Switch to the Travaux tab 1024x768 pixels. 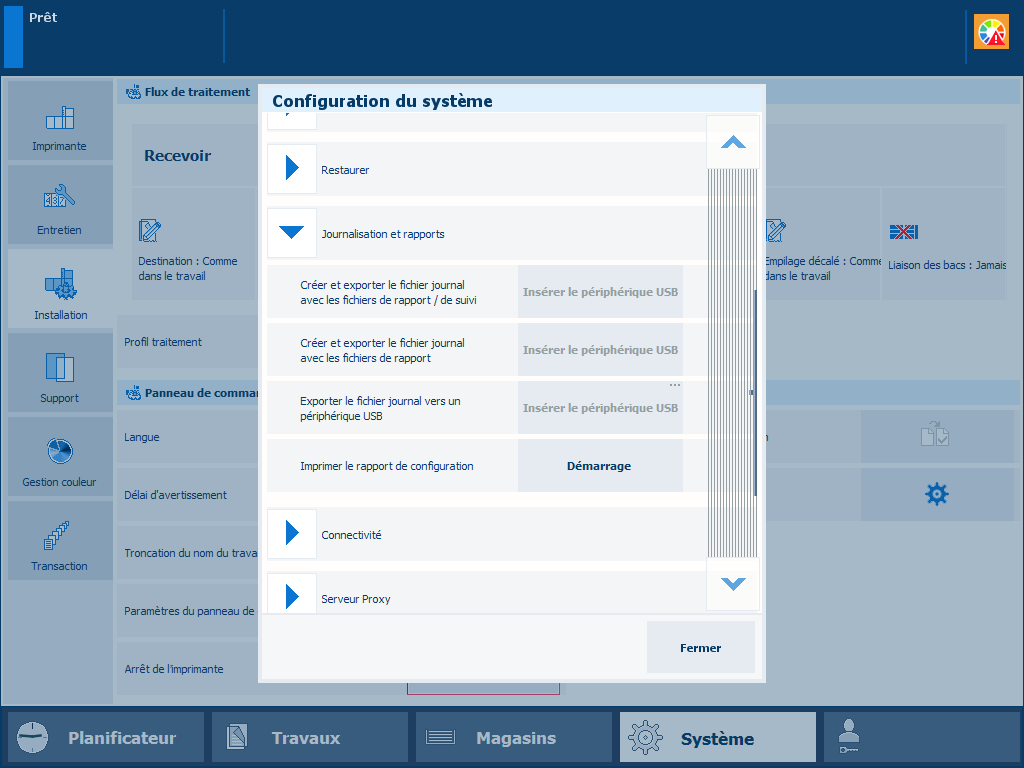tap(310, 738)
